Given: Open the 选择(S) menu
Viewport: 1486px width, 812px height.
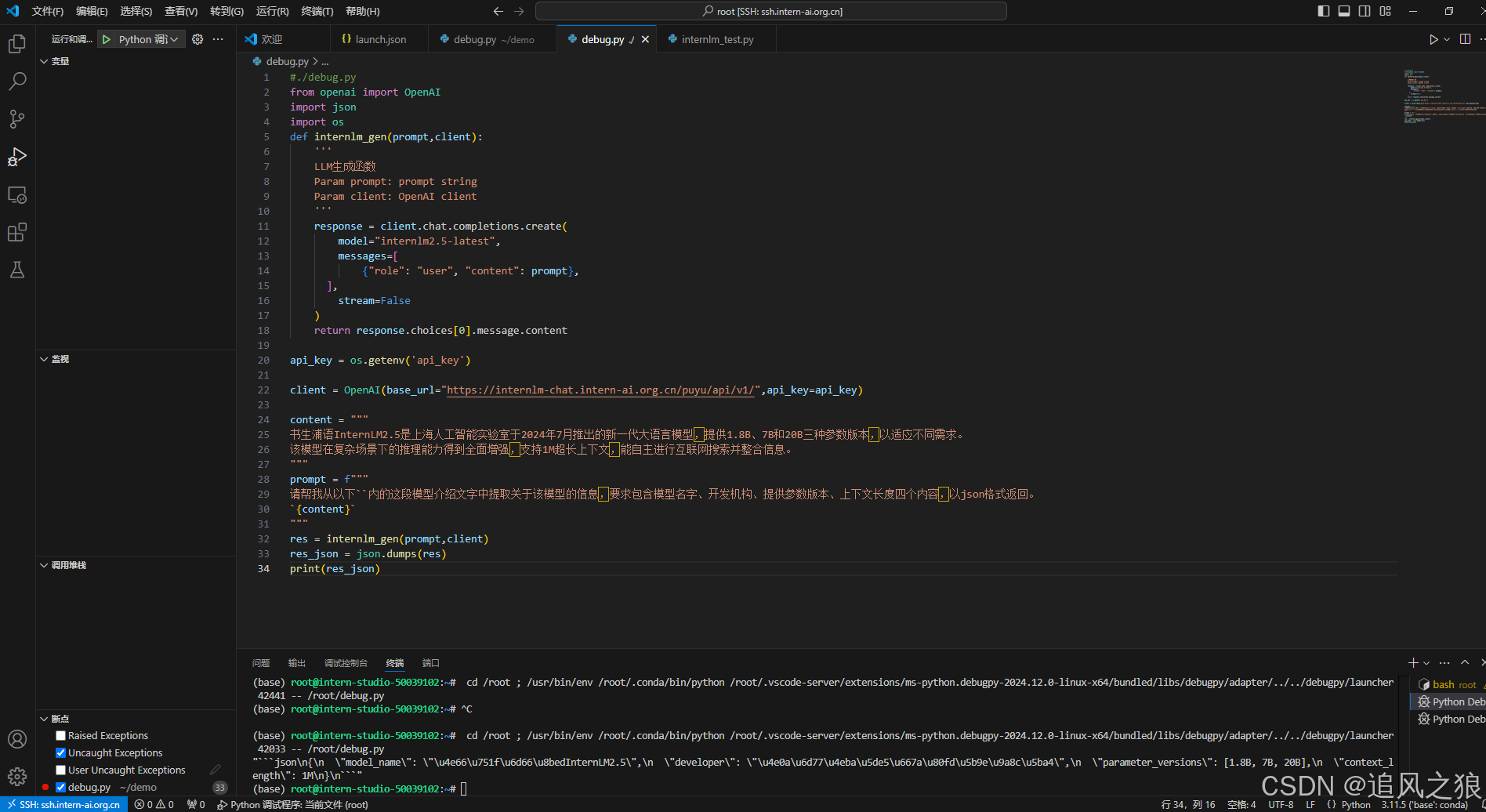Looking at the screenshot, I should [x=136, y=11].
